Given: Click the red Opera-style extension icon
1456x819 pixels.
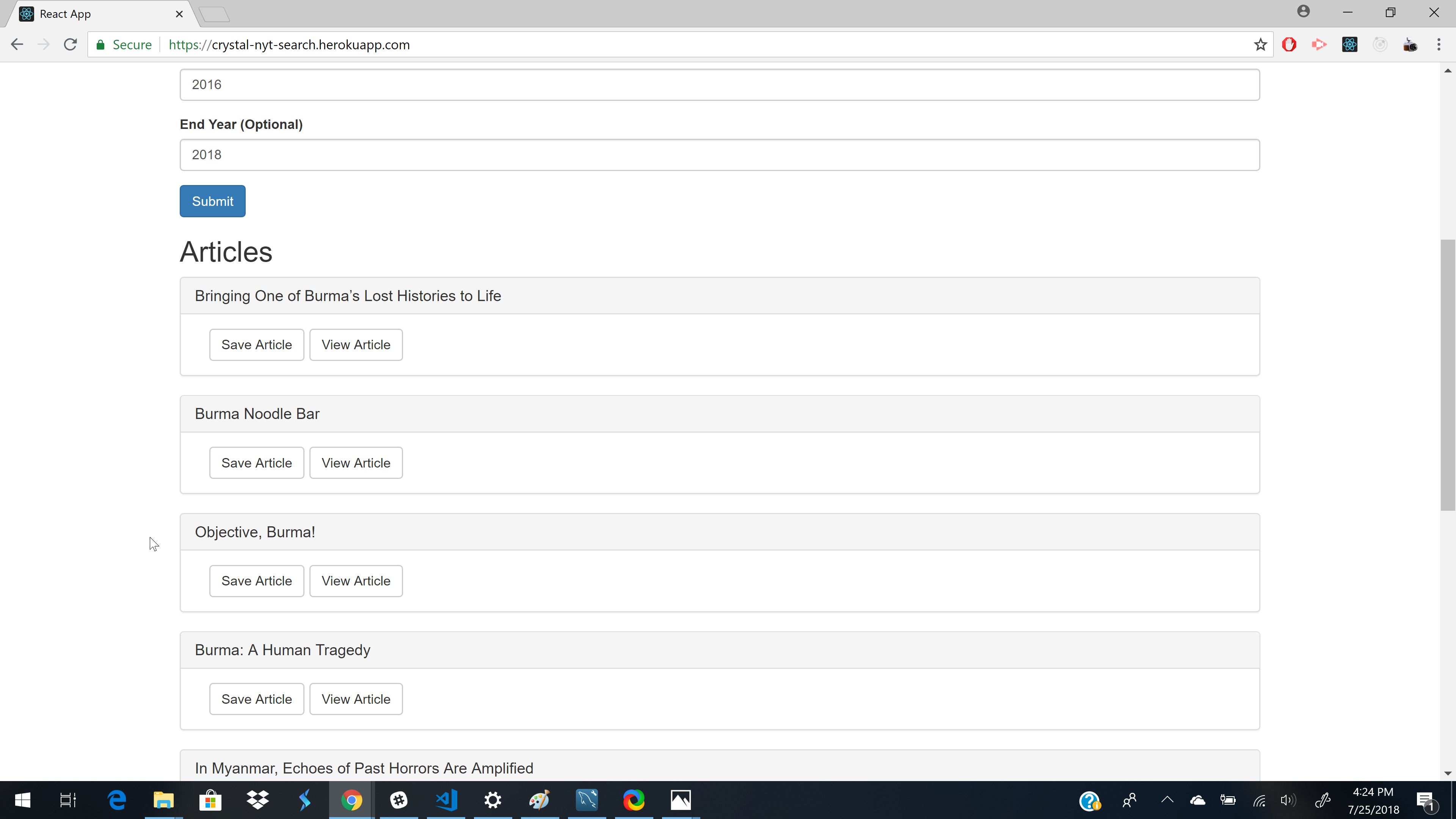Looking at the screenshot, I should click(x=1289, y=45).
